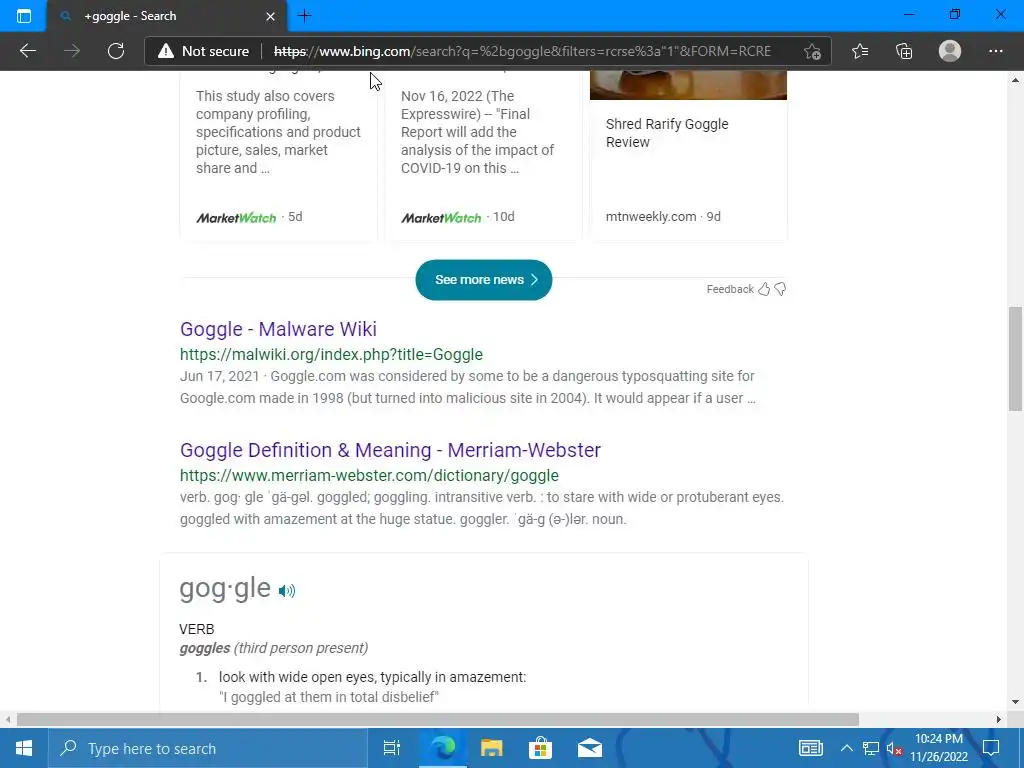Click the Feedback label

(x=729, y=289)
